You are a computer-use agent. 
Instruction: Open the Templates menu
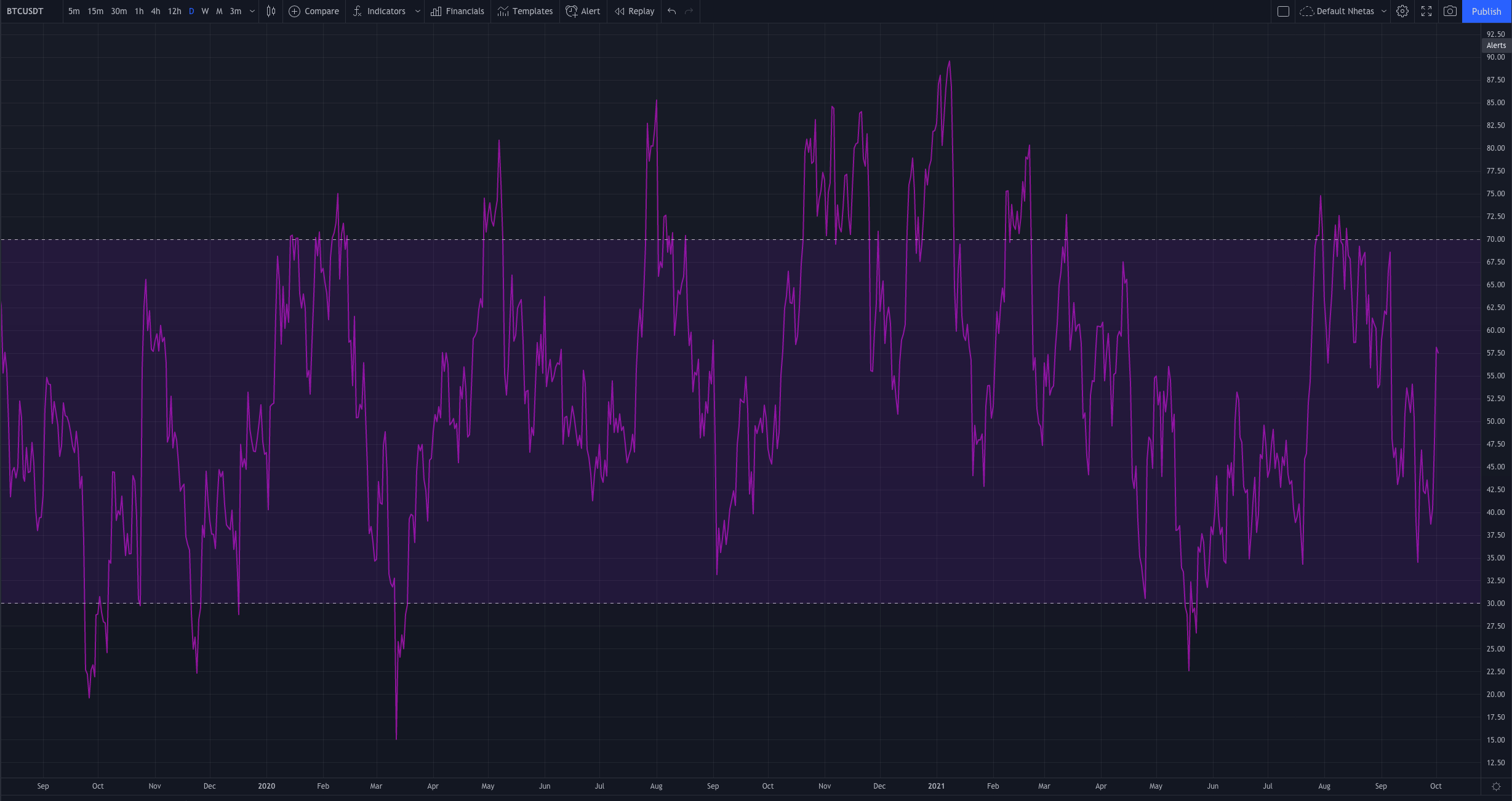(525, 11)
